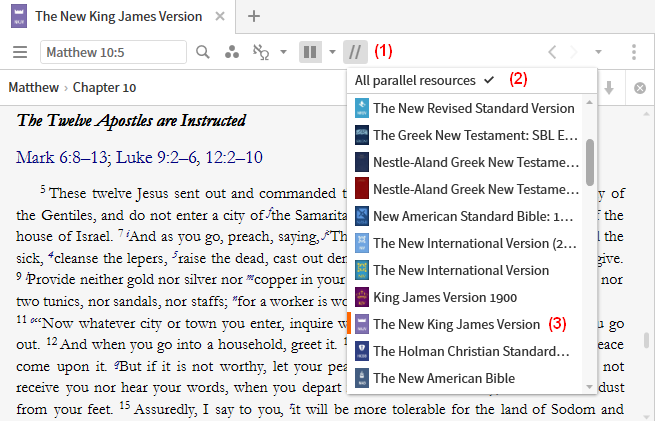Select All parallel resources option
Image resolution: width=655 pixels, height=421 pixels.
click(472, 80)
